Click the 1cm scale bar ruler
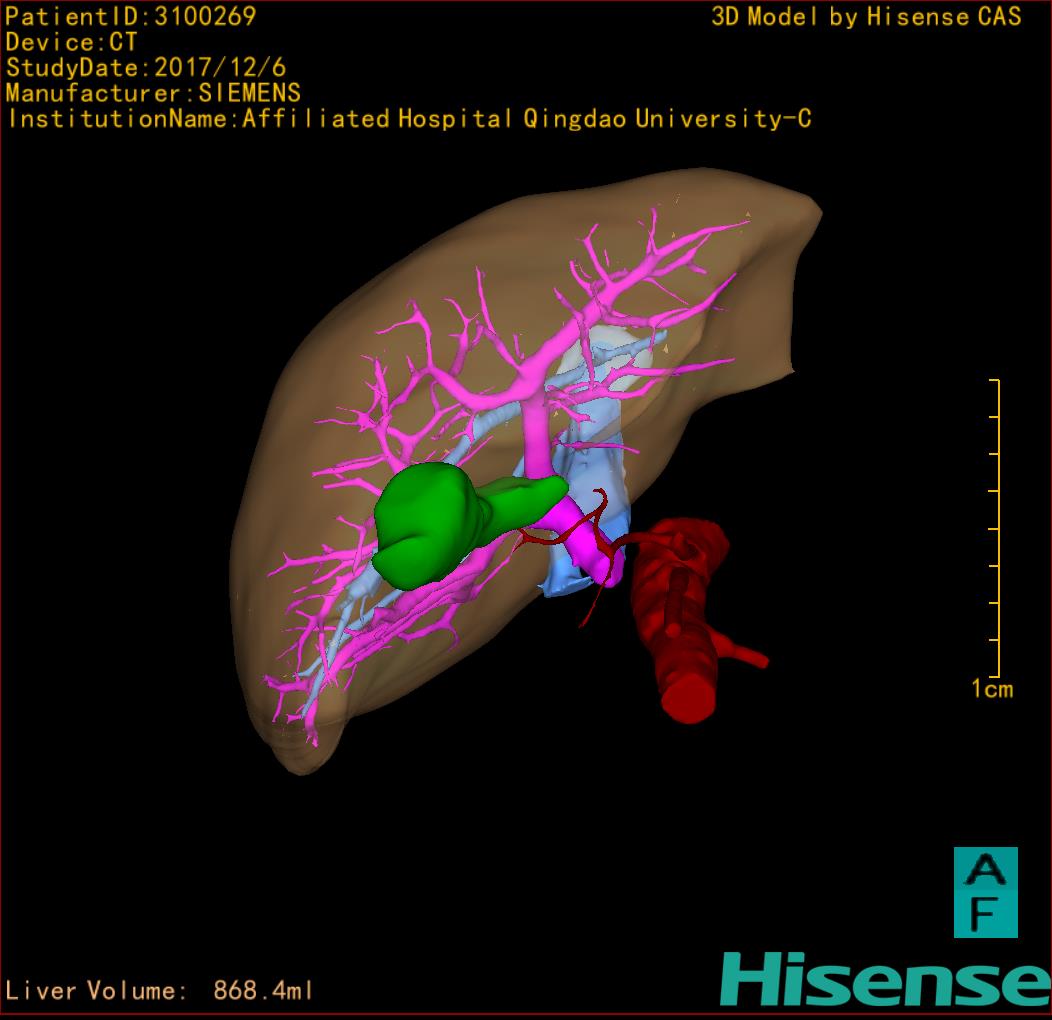 click(995, 528)
